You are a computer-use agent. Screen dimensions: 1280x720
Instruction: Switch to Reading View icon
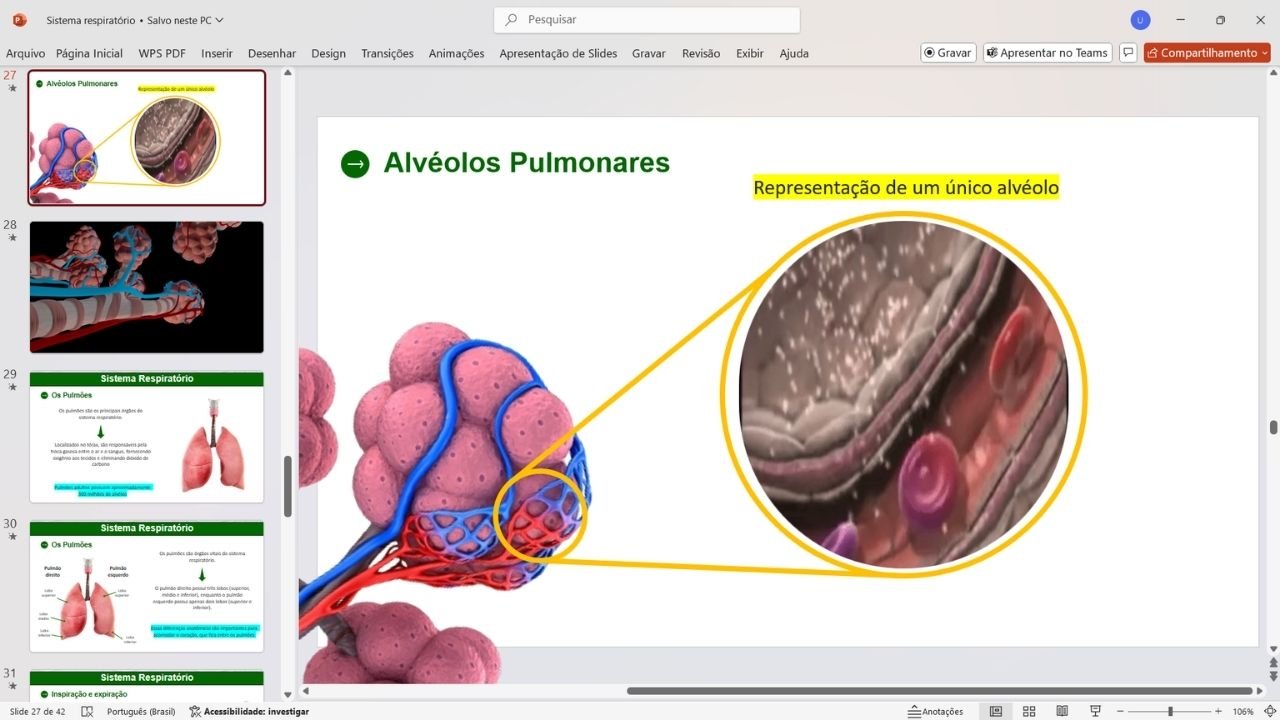coord(1061,712)
